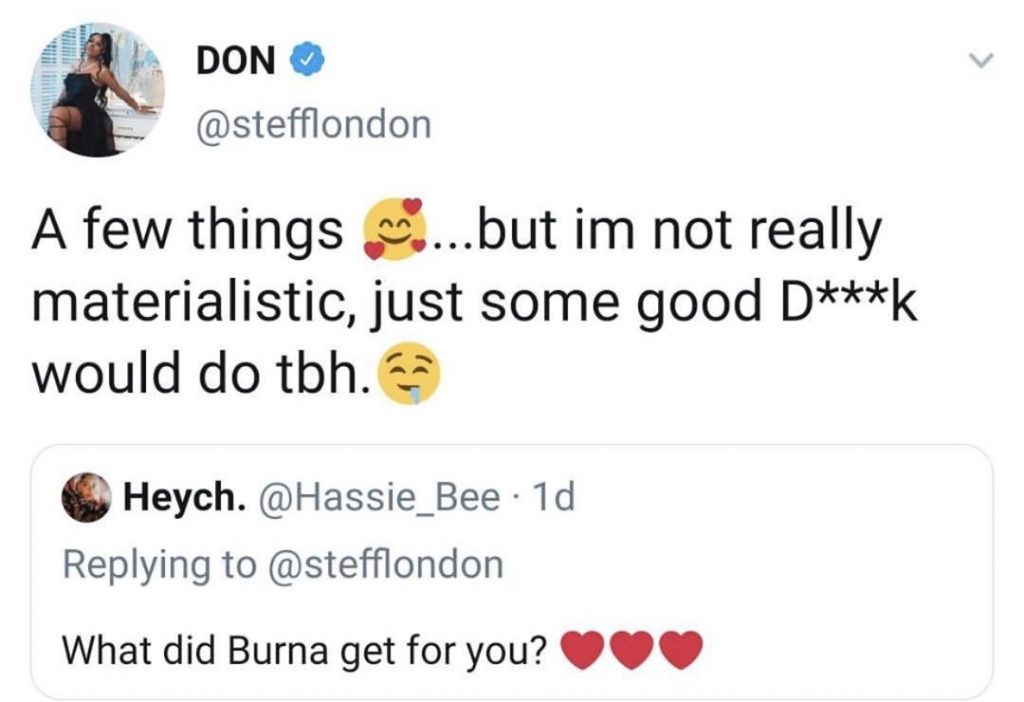Screen dimensions: 1024x702
Task: Click Heych's small avatar in quoted tweet
Action: tap(86, 497)
